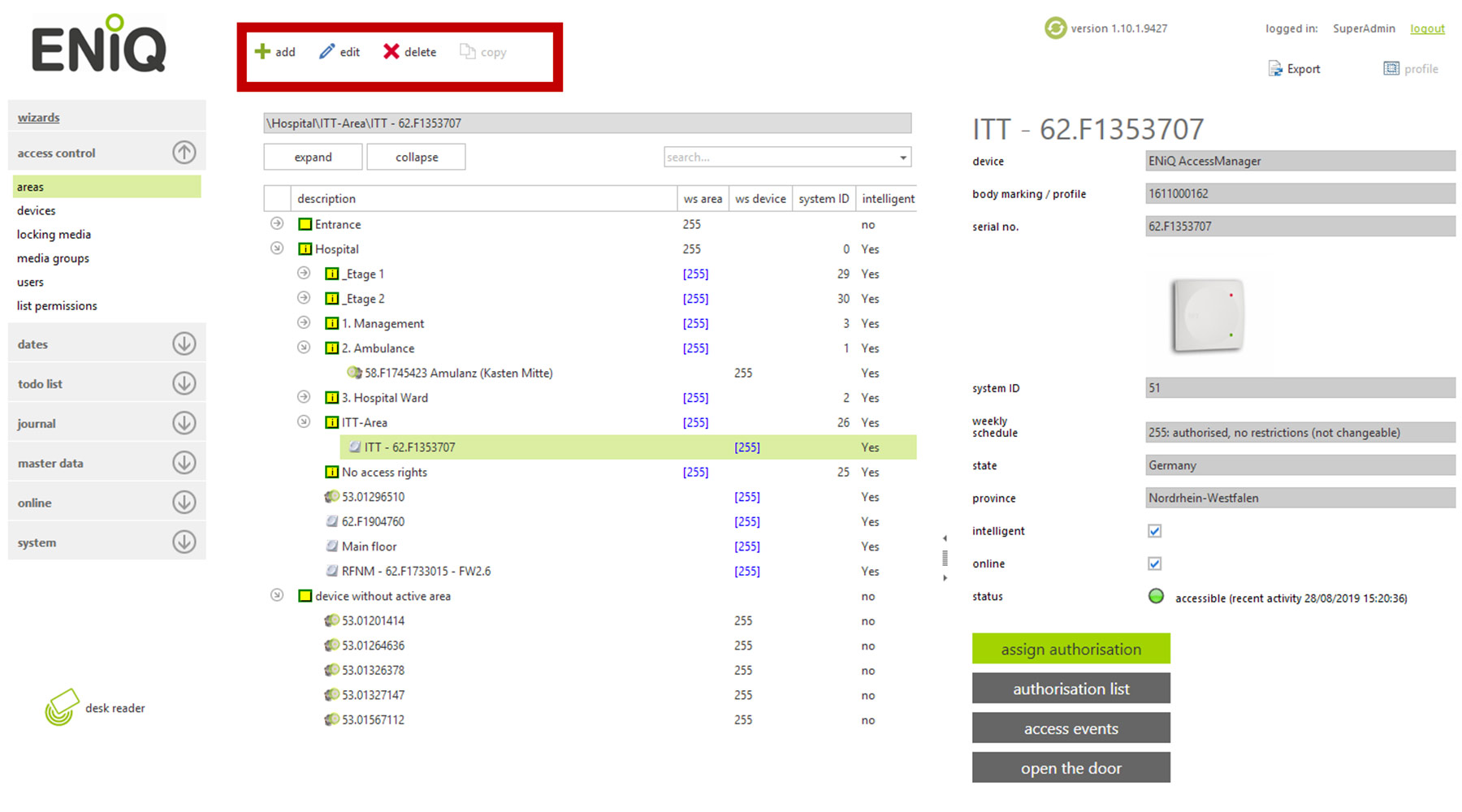Screen dimensions: 1462x812
Task: Click the desk reader icon
Action: point(62,707)
